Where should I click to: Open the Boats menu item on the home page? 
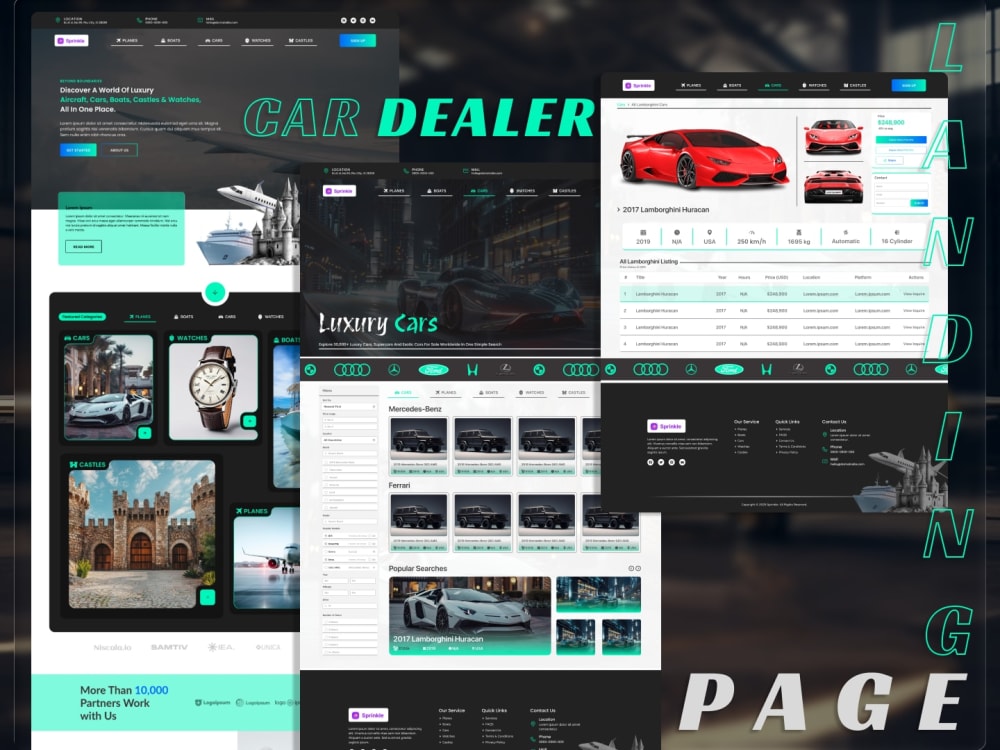tap(171, 40)
